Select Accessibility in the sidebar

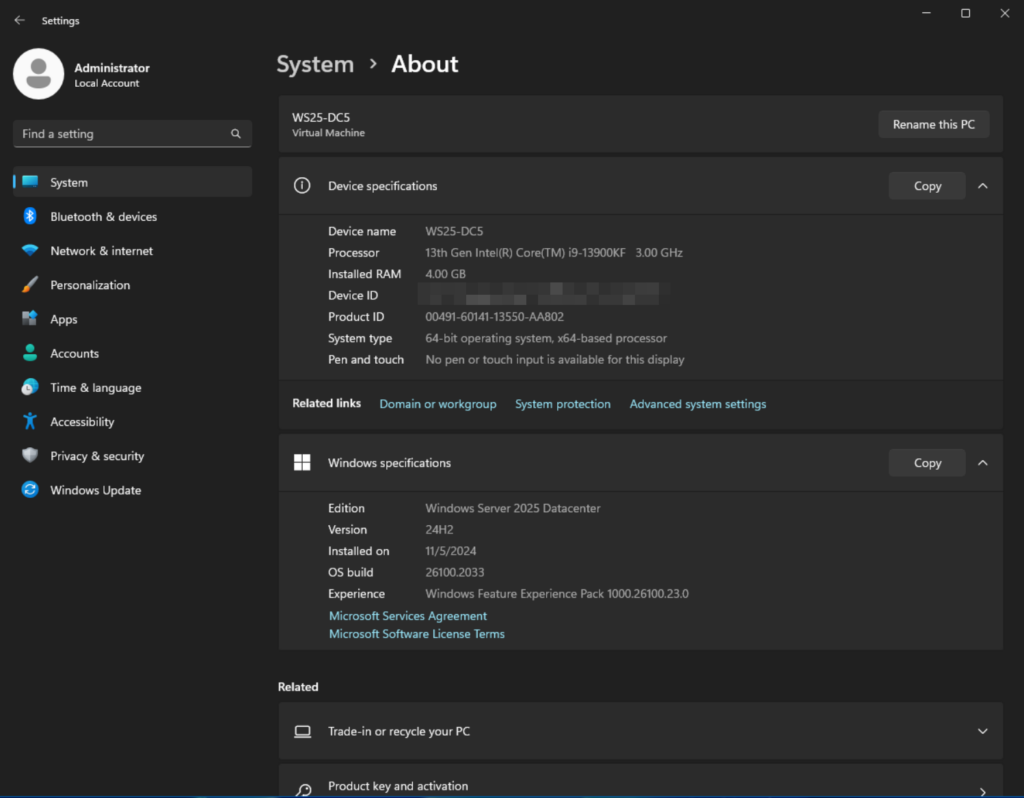pos(133,421)
